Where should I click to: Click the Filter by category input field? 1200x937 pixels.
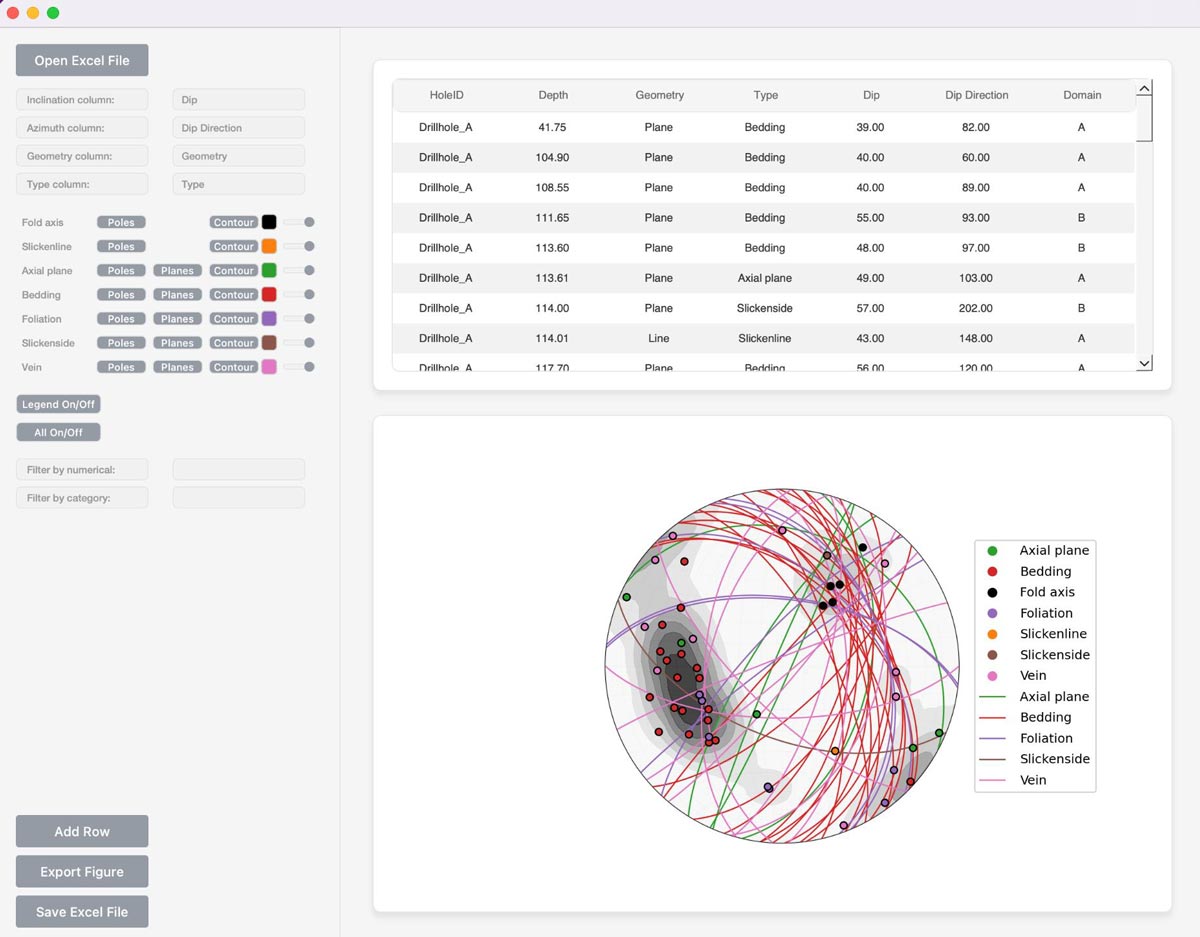click(238, 498)
